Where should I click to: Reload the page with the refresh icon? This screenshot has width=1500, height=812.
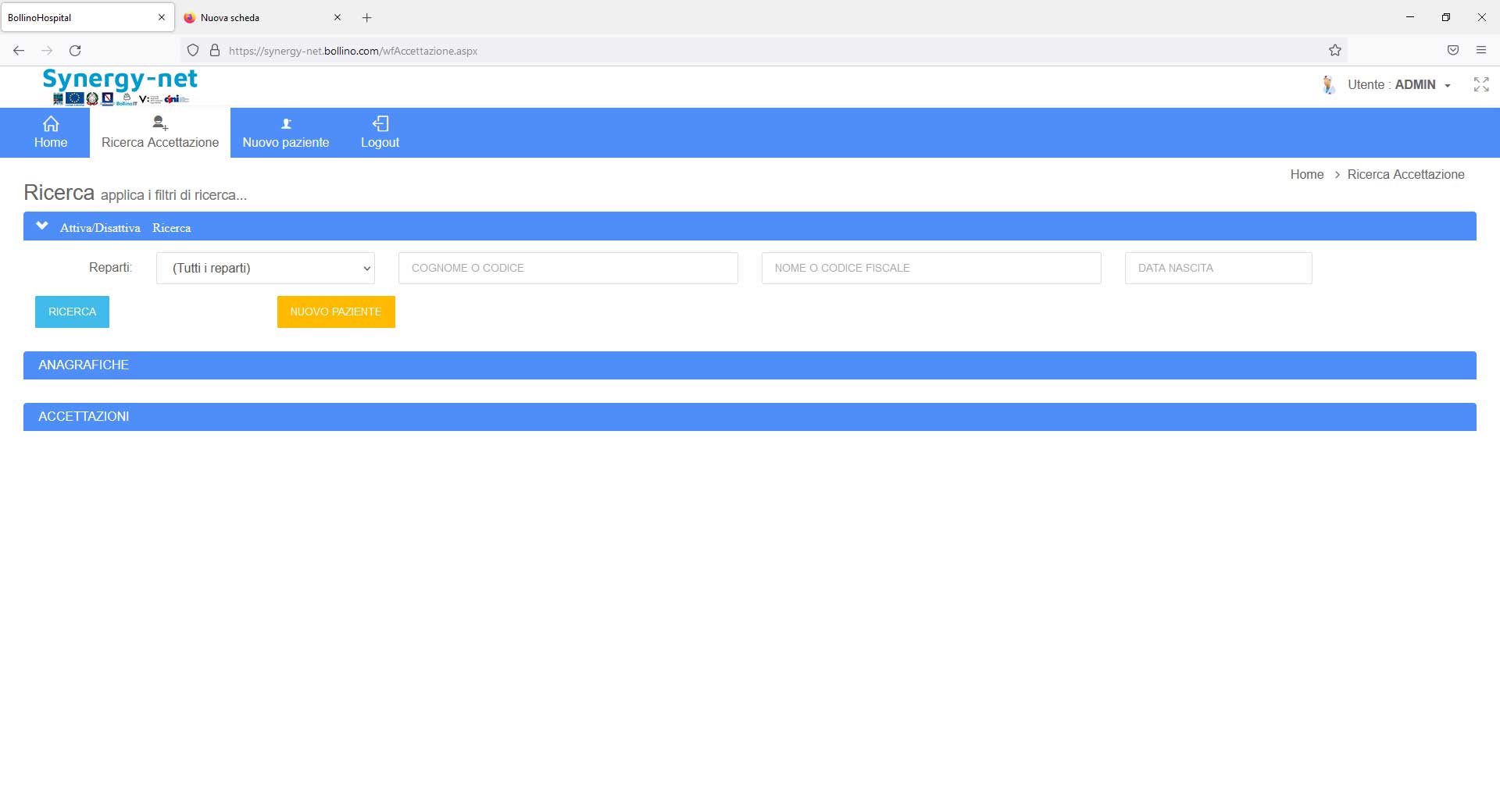point(75,51)
